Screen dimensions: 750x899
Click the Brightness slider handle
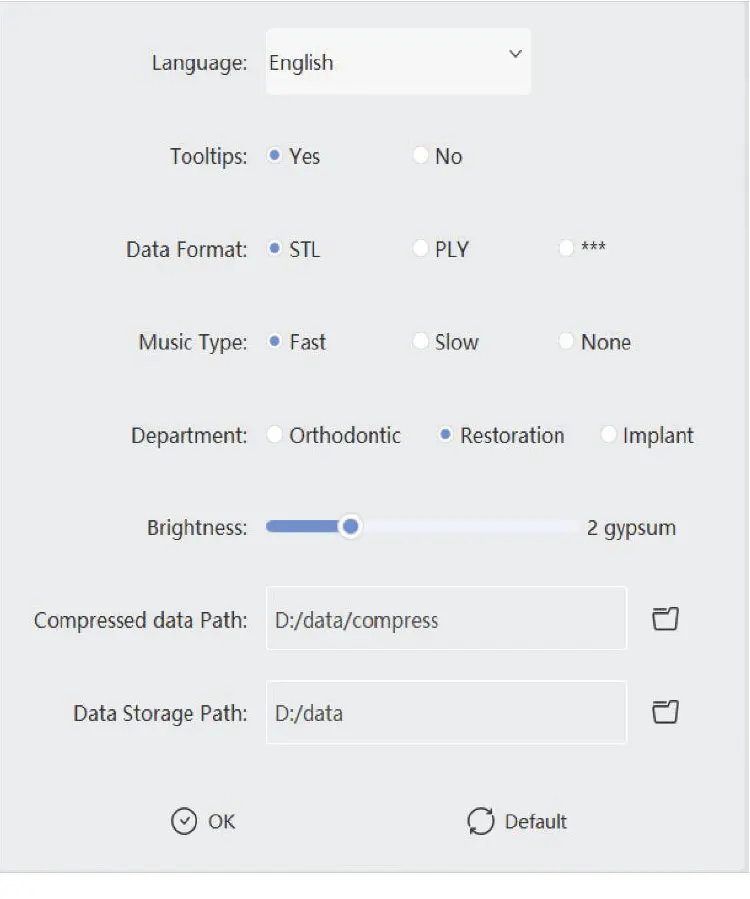349,527
